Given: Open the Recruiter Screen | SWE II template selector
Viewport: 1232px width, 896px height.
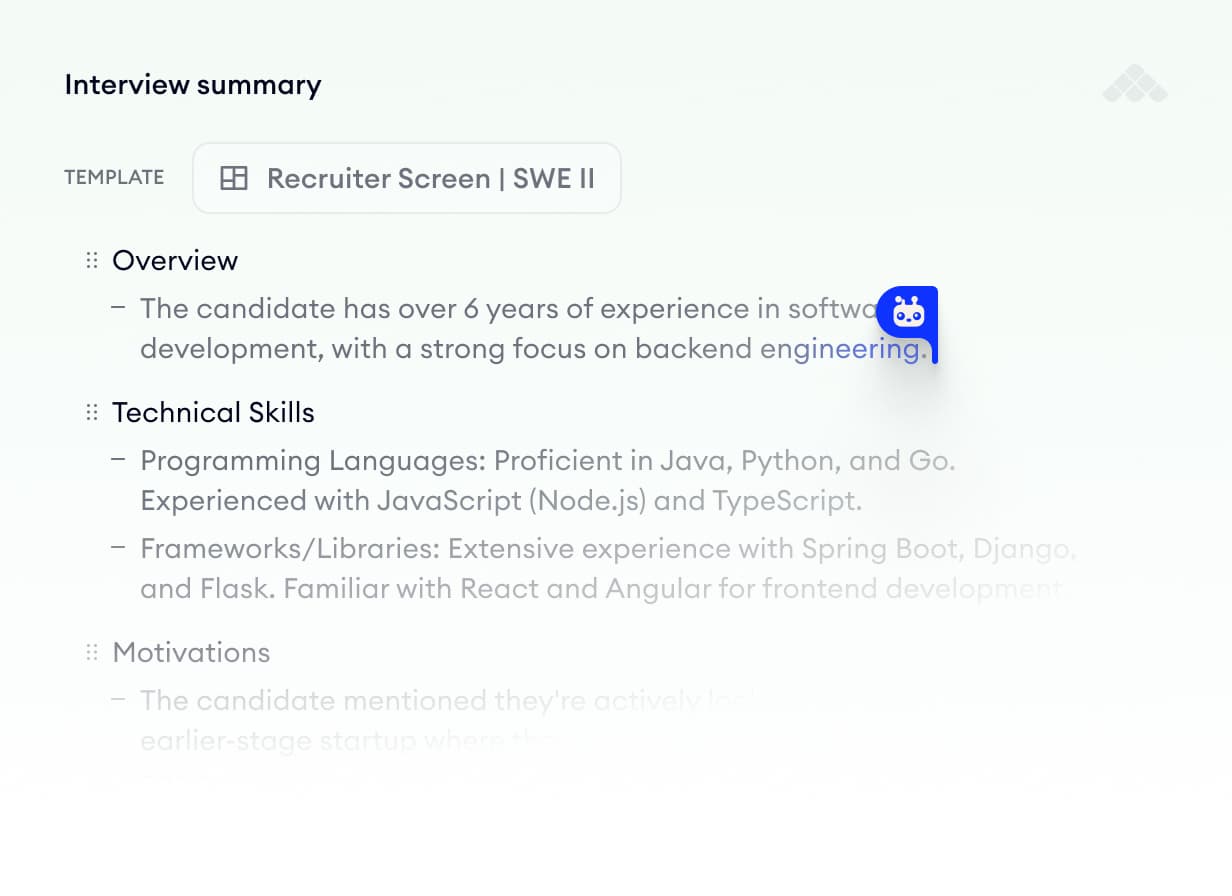Looking at the screenshot, I should pos(406,178).
